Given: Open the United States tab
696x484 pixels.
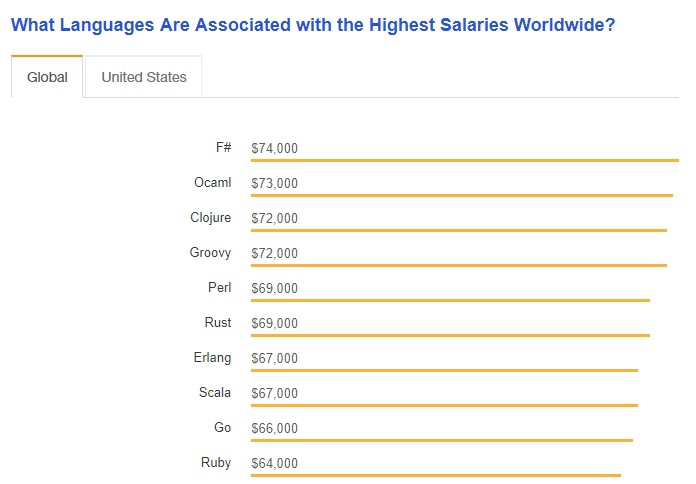Looking at the screenshot, I should click(x=144, y=77).
